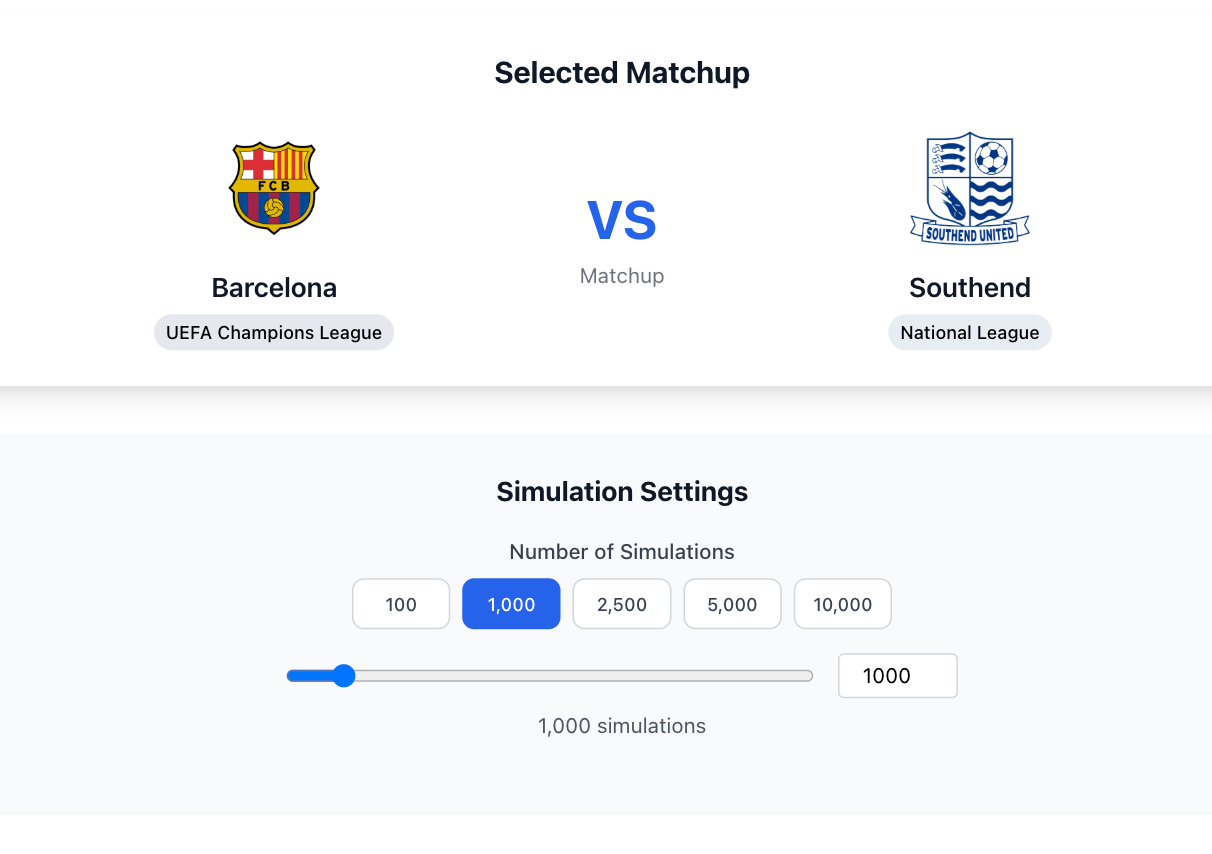Click the Southend team name
The width and height of the screenshot is (1212, 854).
tap(970, 288)
